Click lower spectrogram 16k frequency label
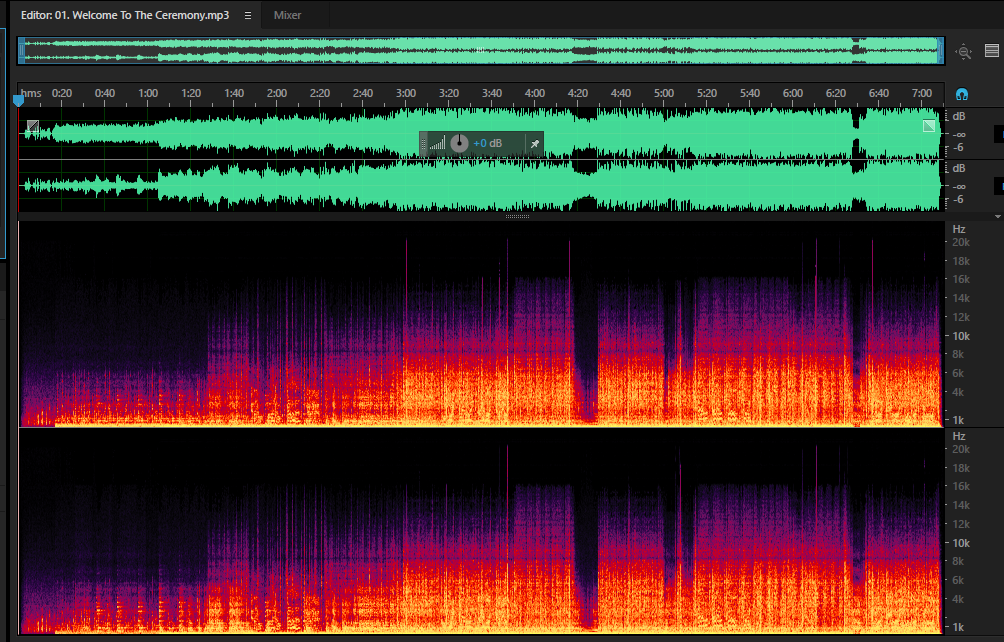 click(961, 486)
